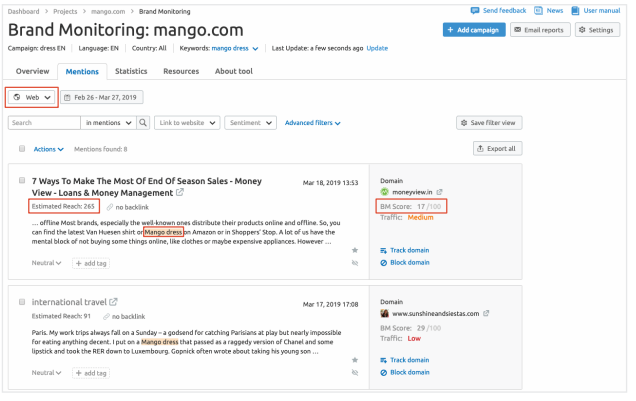The height and width of the screenshot is (401, 636).
Task: Open campaign Settings button
Action: pos(597,30)
